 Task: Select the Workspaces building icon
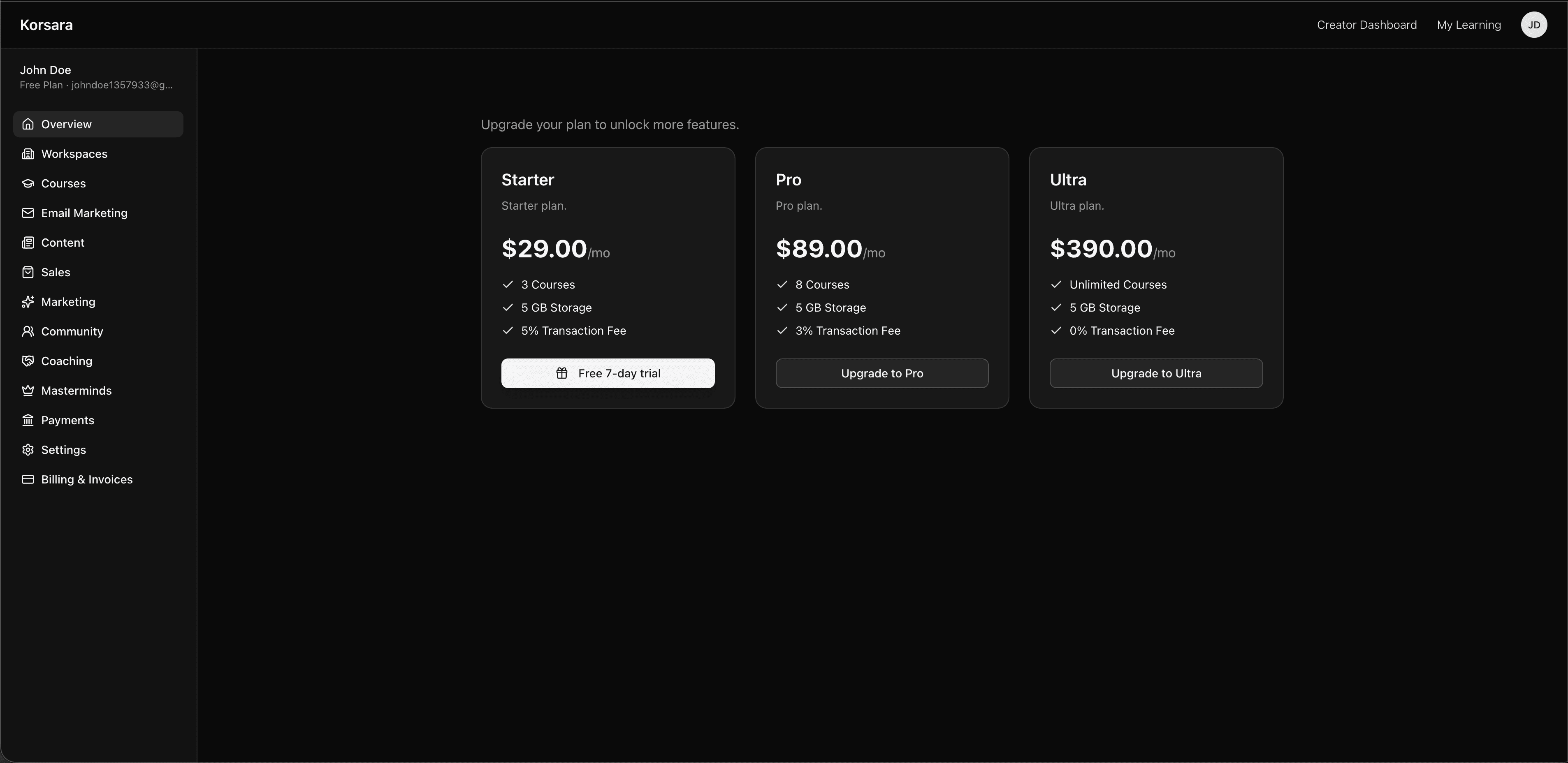(x=28, y=153)
